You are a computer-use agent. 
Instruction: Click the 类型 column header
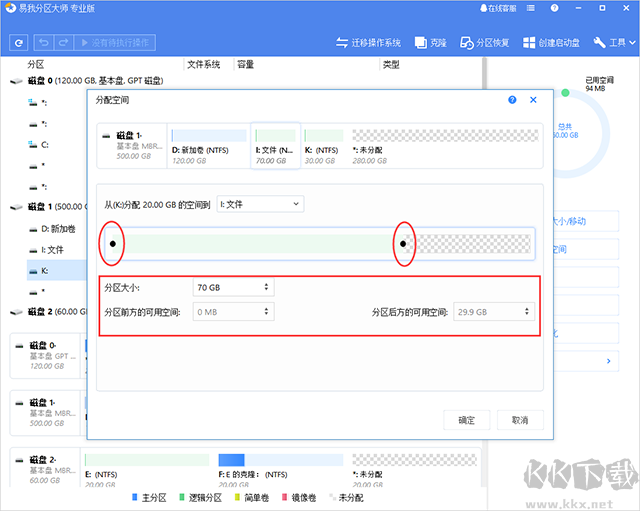[x=391, y=64]
